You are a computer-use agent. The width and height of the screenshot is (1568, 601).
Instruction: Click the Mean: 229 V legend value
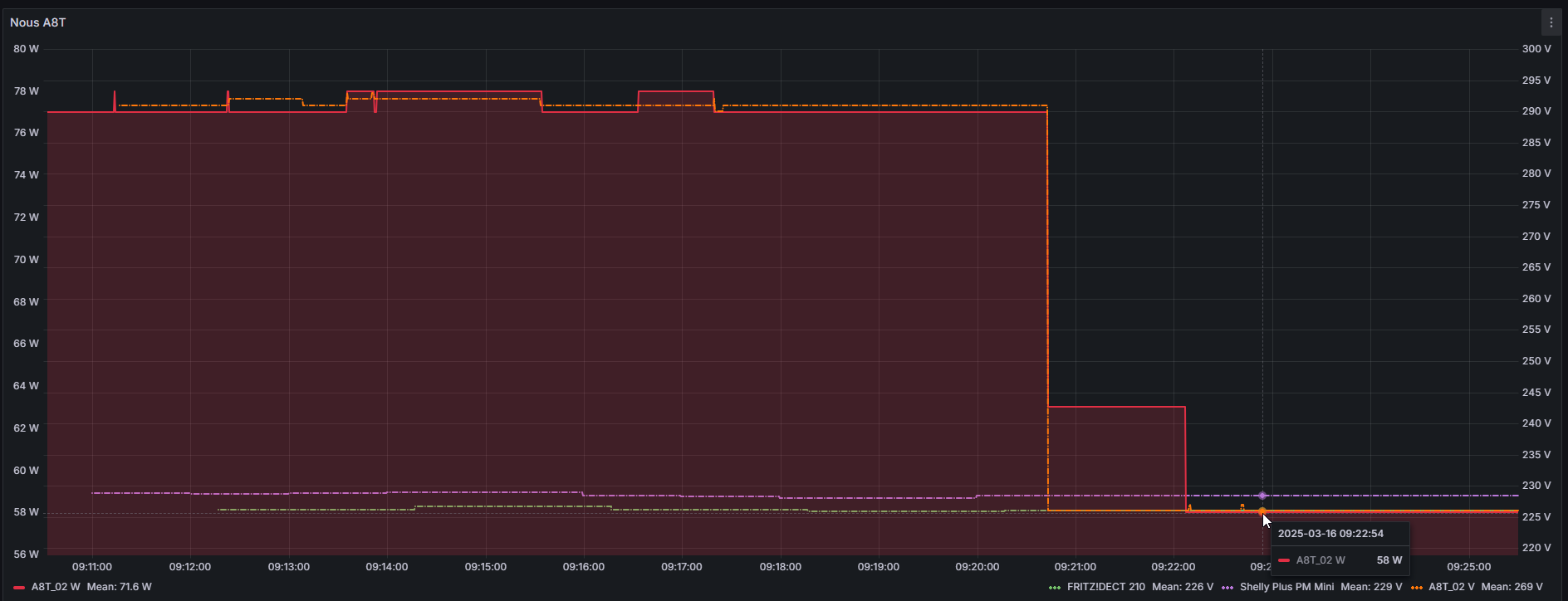[x=1371, y=587]
